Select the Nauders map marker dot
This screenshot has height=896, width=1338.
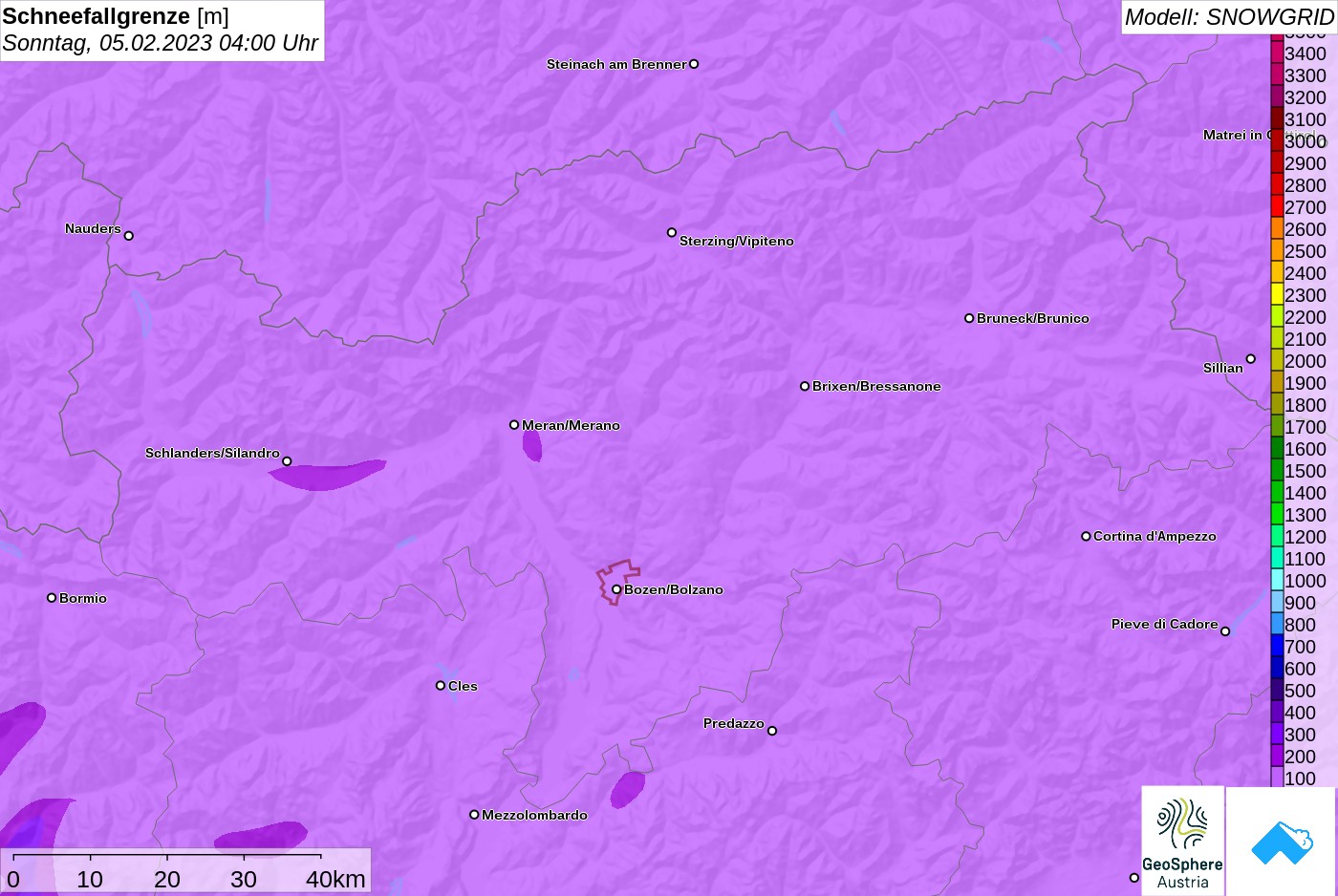click(x=129, y=235)
